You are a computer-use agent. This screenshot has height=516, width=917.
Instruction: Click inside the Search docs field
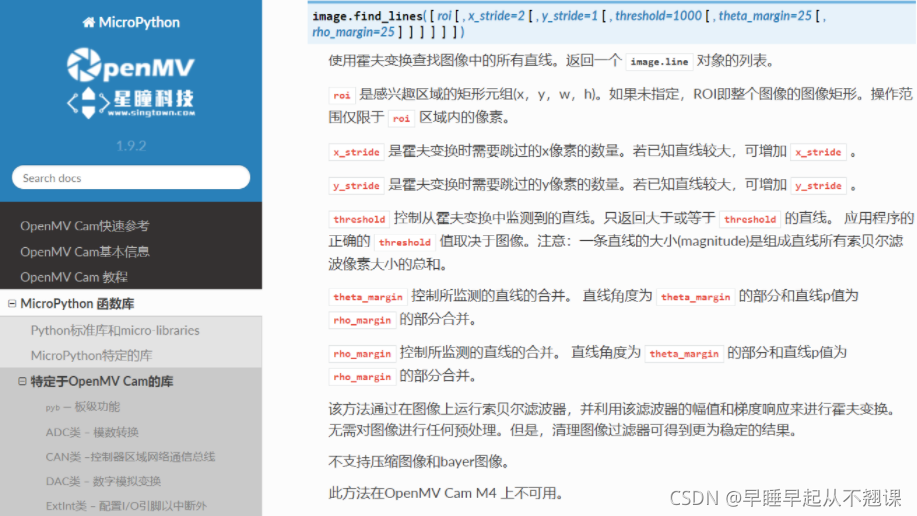(x=131, y=178)
